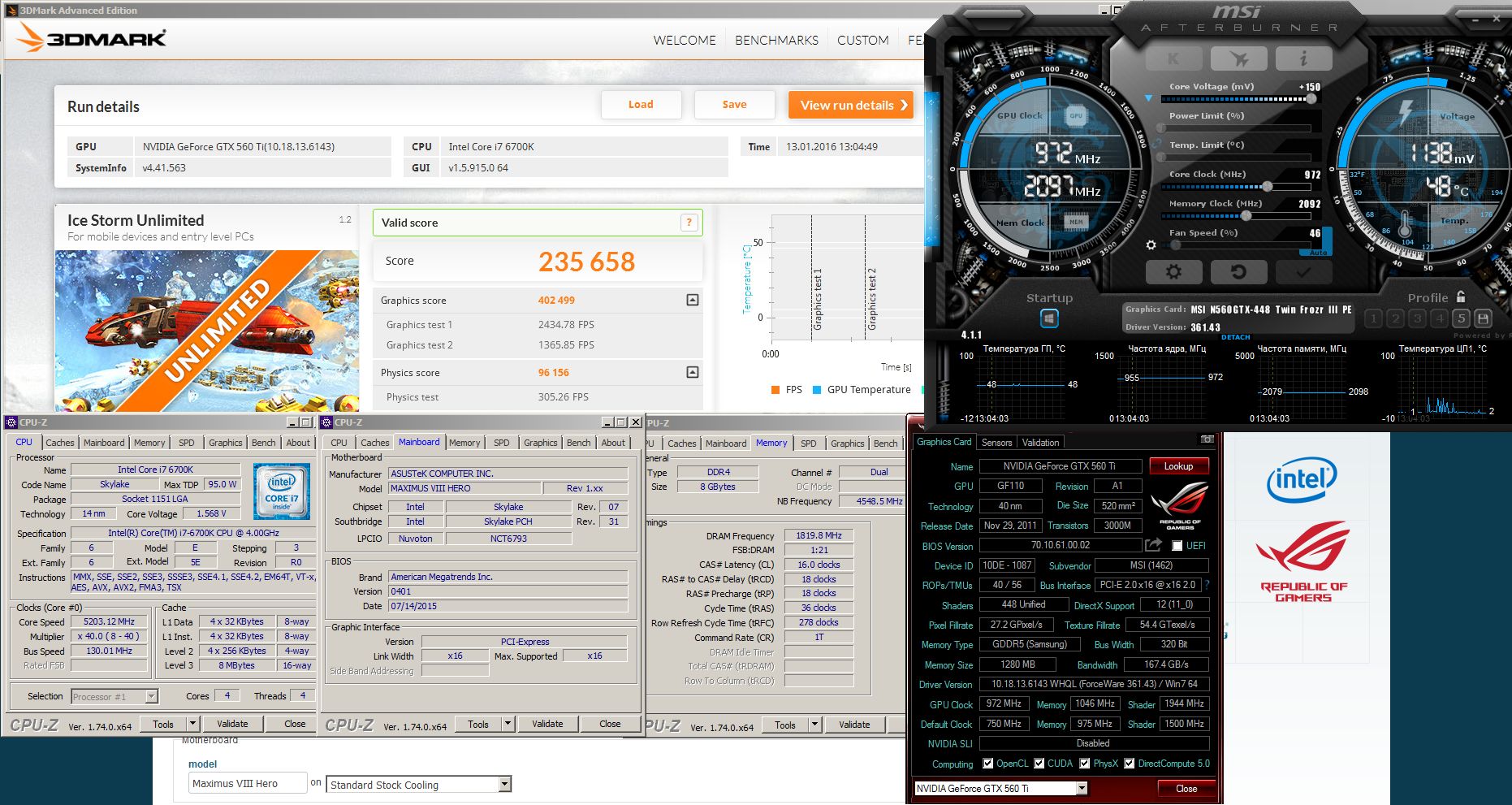Click the blue triangle beside Core Voltage
1512x805 pixels.
pyautogui.click(x=1148, y=98)
